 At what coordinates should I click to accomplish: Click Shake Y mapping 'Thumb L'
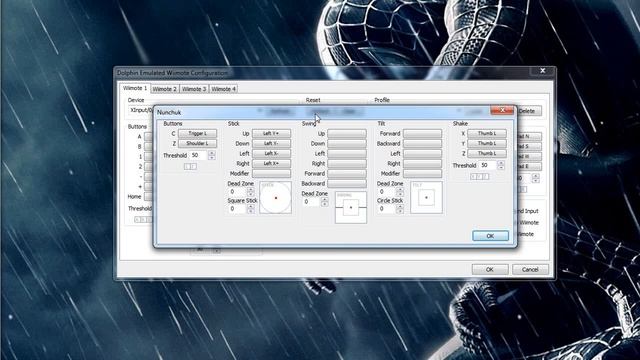(x=487, y=144)
